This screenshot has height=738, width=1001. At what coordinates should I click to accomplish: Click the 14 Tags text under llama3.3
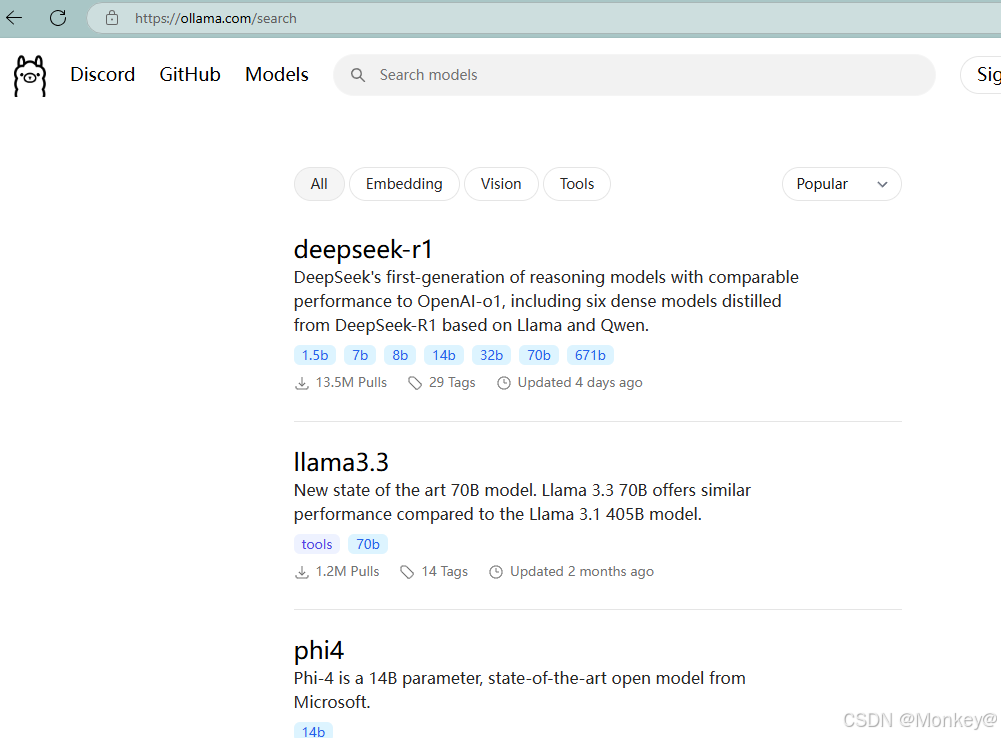click(444, 571)
